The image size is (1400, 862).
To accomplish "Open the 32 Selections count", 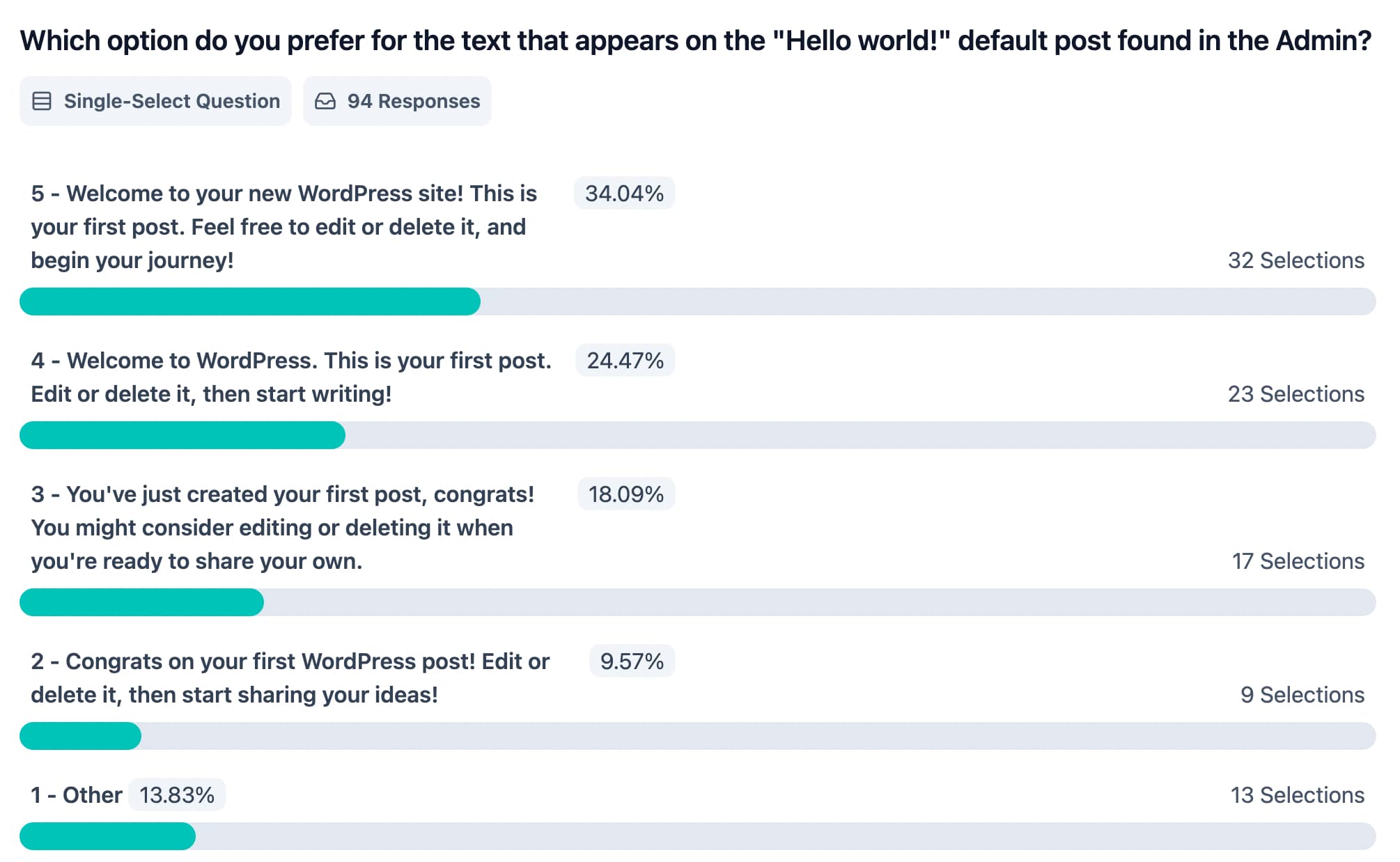I will (x=1296, y=260).
